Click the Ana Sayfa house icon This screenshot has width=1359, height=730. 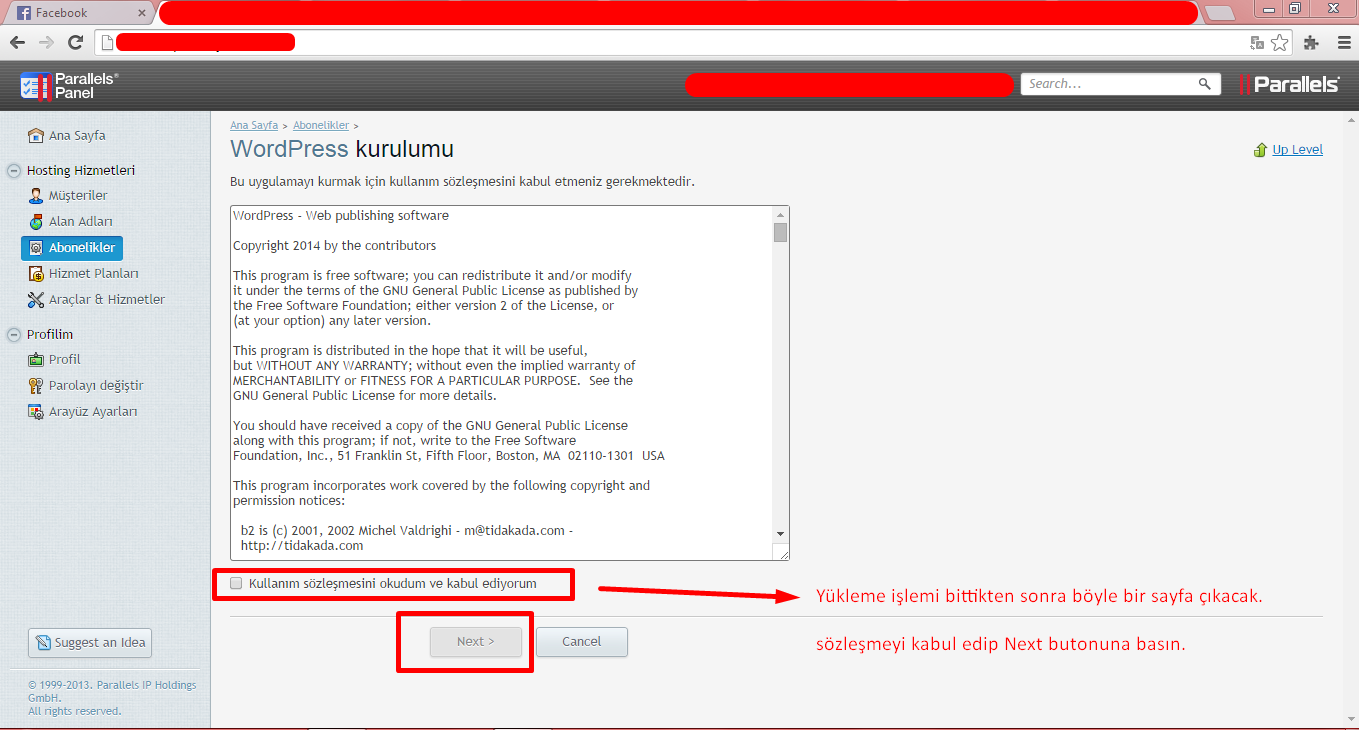coord(37,136)
